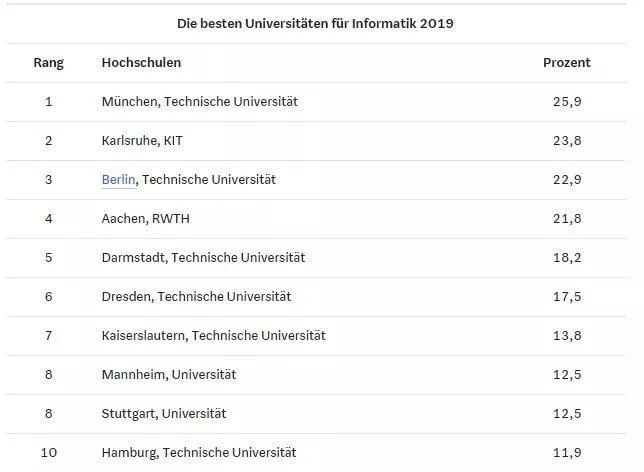The height and width of the screenshot is (472, 644).
Task: Select Hamburg, Technische Universität entry
Action: tap(199, 453)
